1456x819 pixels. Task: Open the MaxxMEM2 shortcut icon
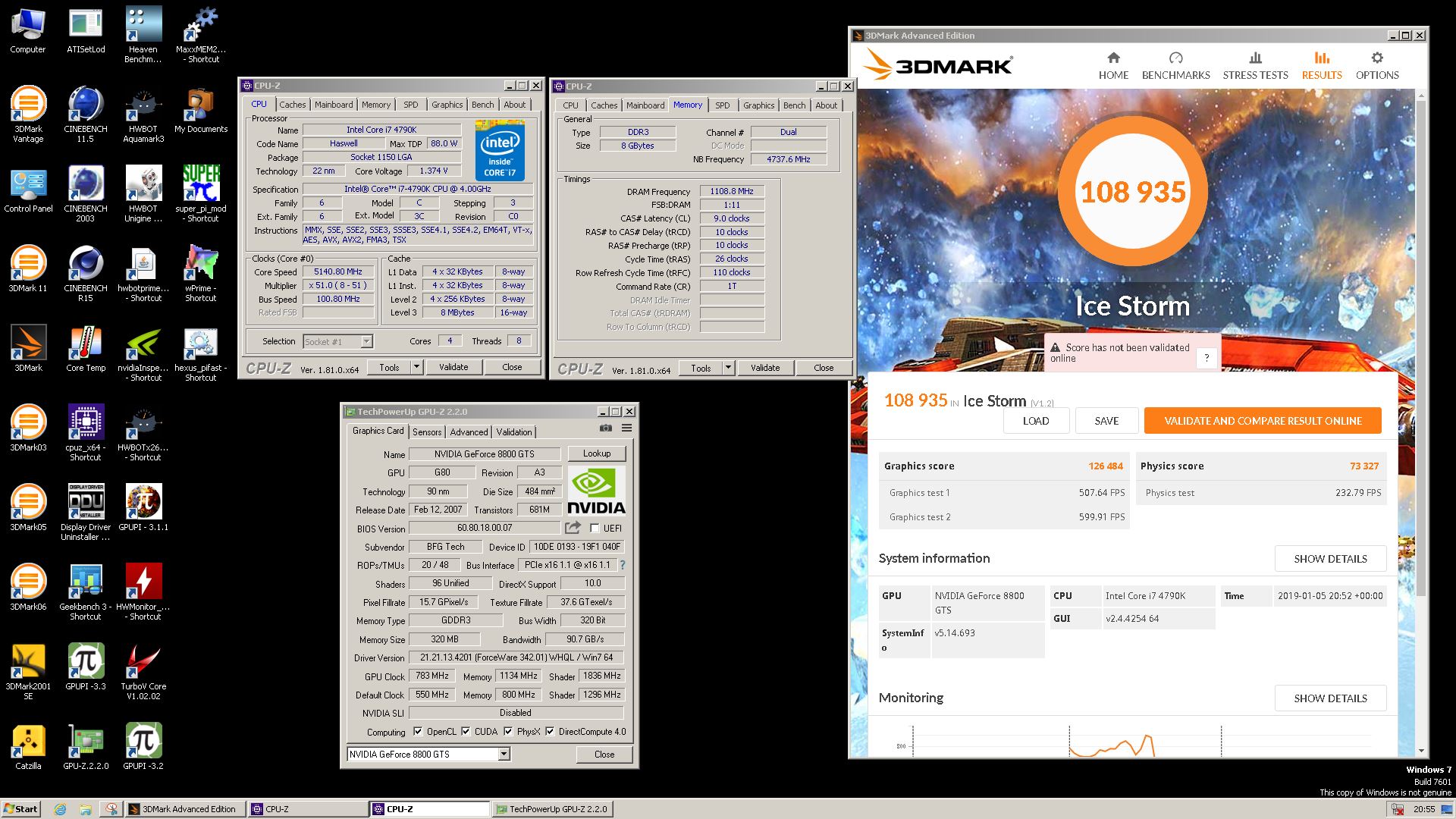tap(201, 34)
